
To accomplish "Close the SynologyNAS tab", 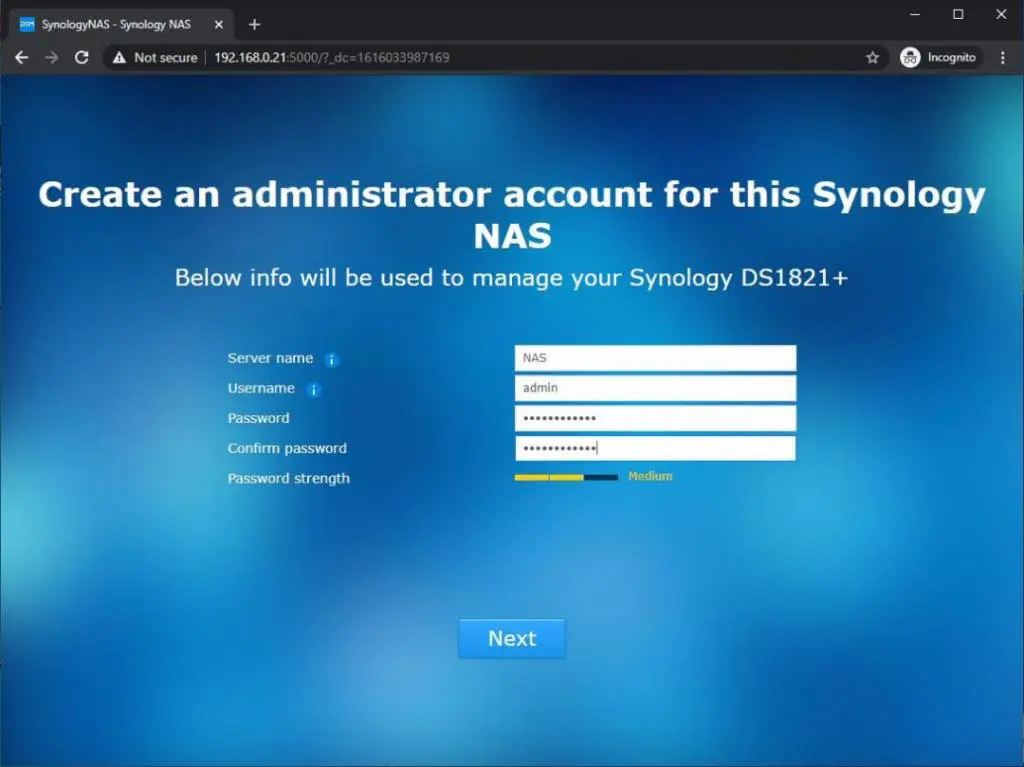I will (x=219, y=24).
